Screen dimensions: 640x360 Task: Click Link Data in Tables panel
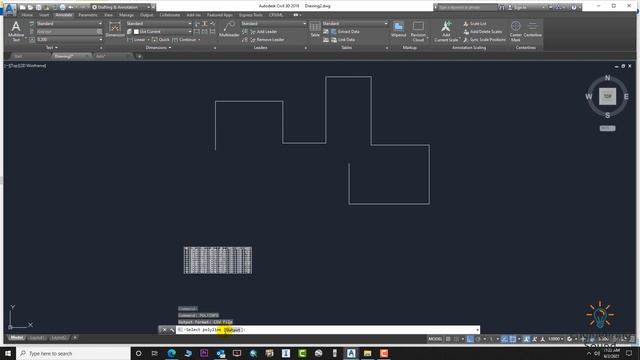(x=342, y=40)
